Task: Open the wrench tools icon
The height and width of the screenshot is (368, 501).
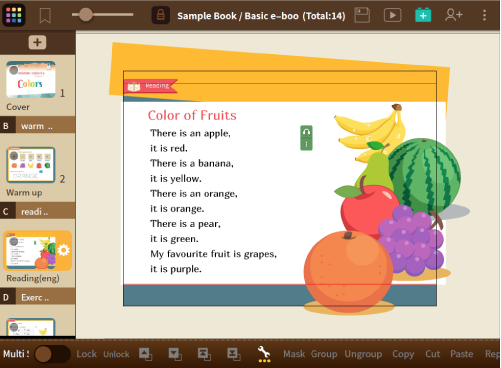Action: [264, 354]
